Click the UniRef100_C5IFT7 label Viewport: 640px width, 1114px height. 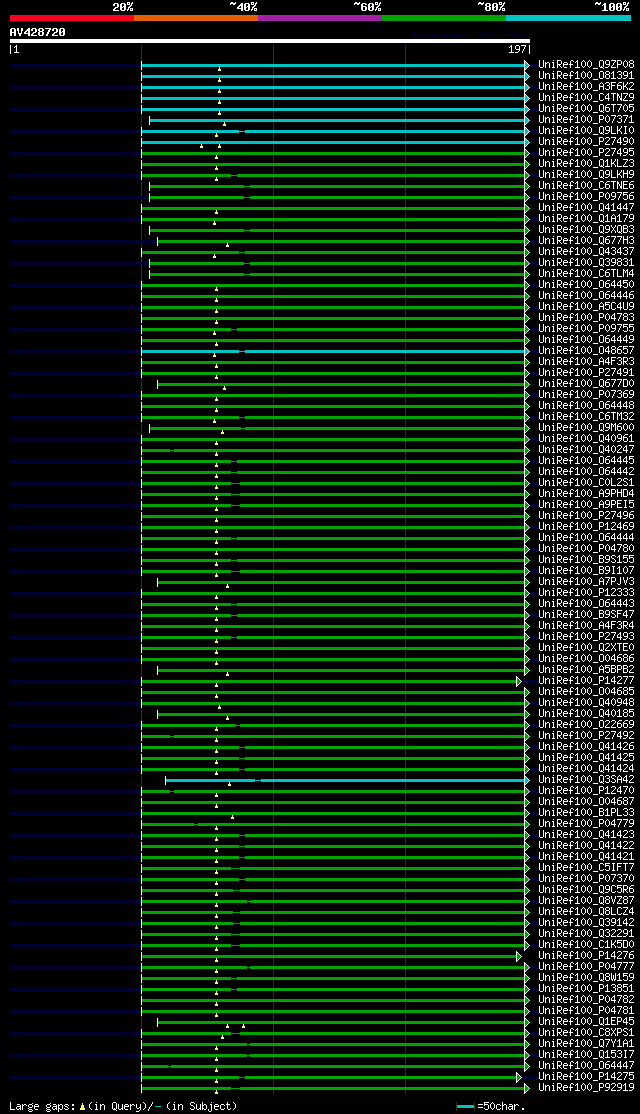[x=586, y=868]
